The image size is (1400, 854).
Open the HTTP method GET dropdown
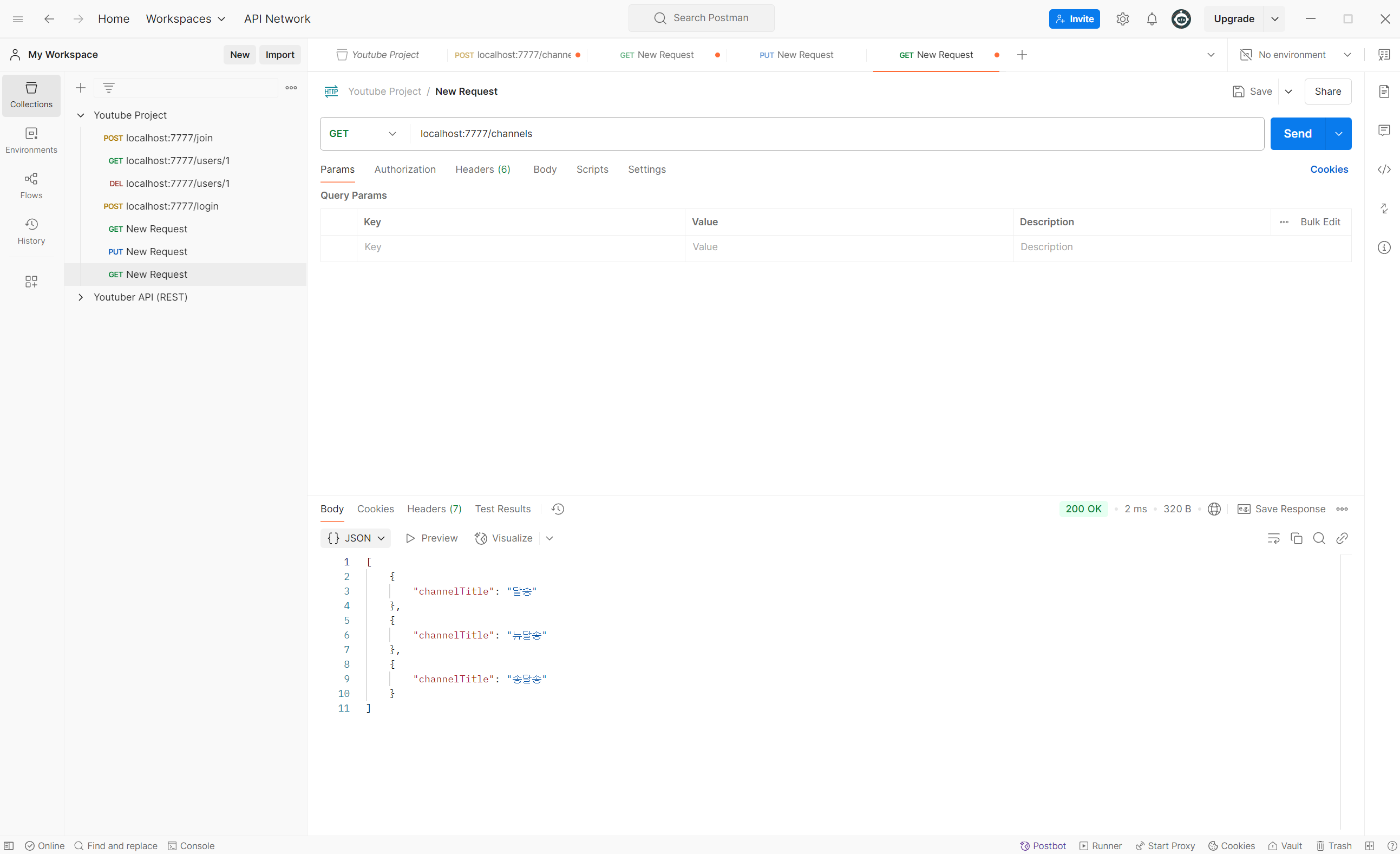click(x=364, y=134)
